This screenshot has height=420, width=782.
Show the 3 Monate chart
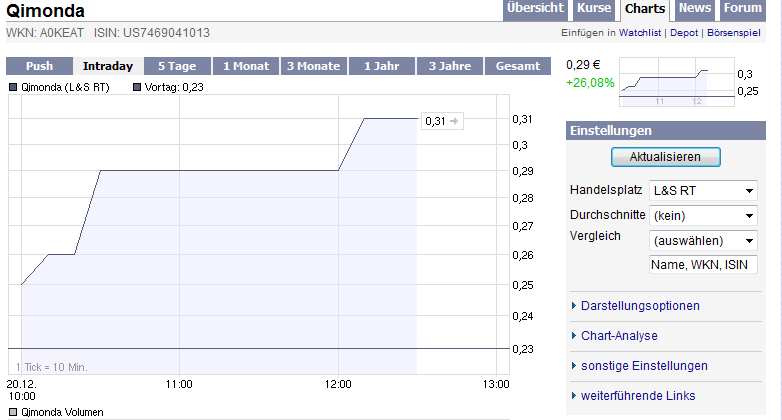click(x=314, y=66)
